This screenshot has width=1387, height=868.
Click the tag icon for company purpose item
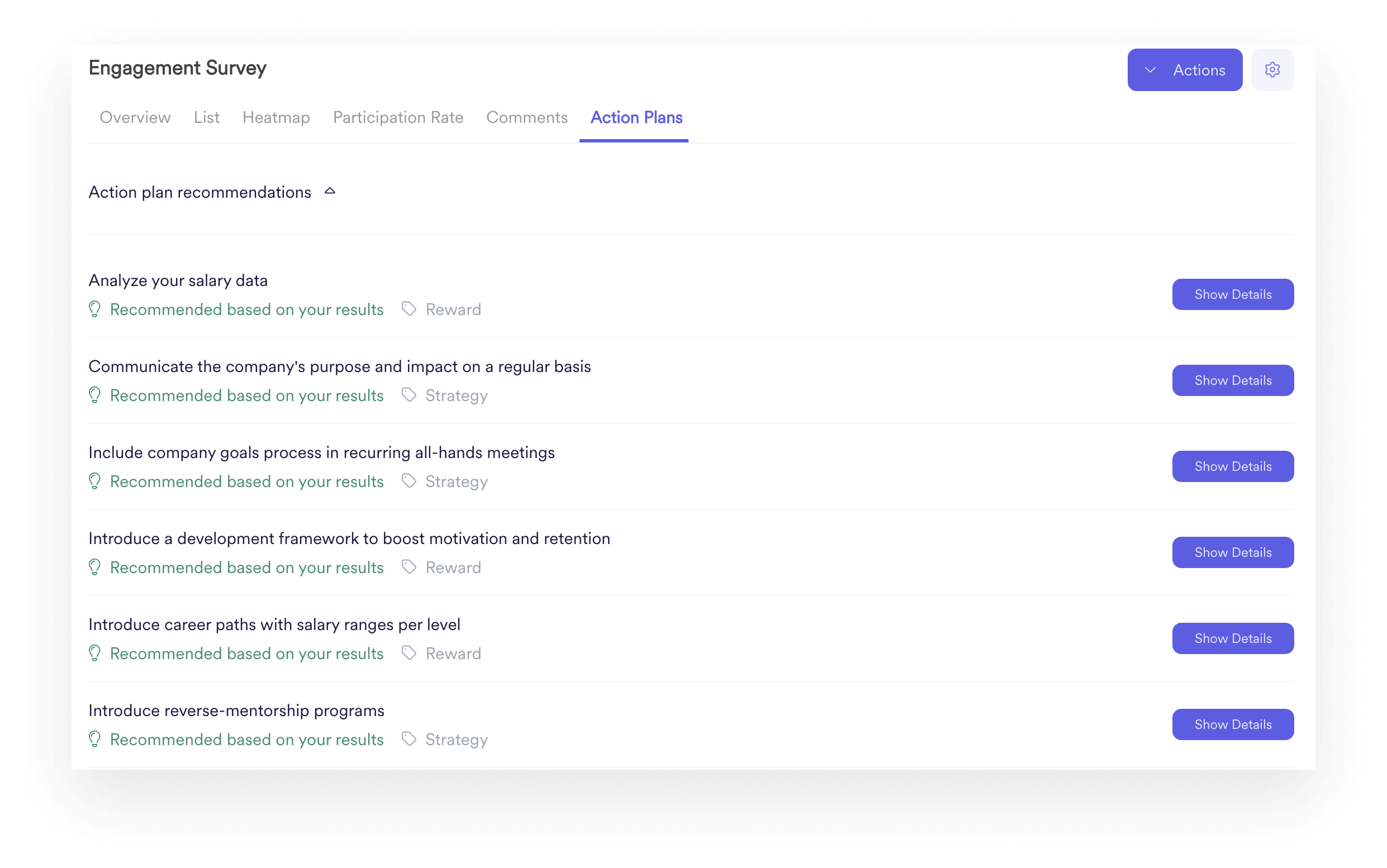click(408, 395)
